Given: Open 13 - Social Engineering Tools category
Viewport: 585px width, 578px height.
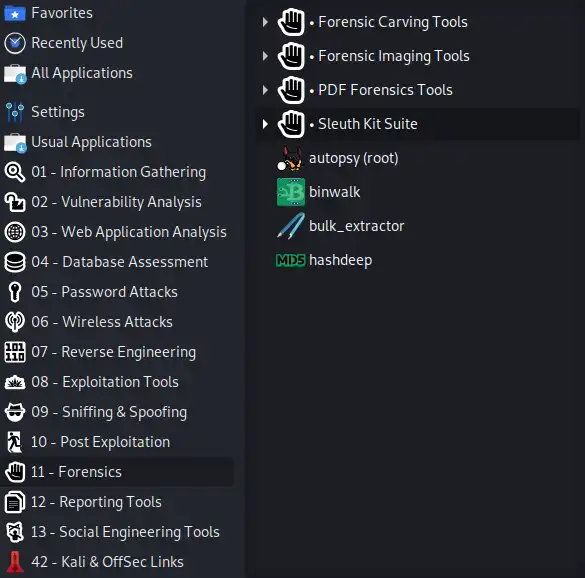Looking at the screenshot, I should 117,532.
